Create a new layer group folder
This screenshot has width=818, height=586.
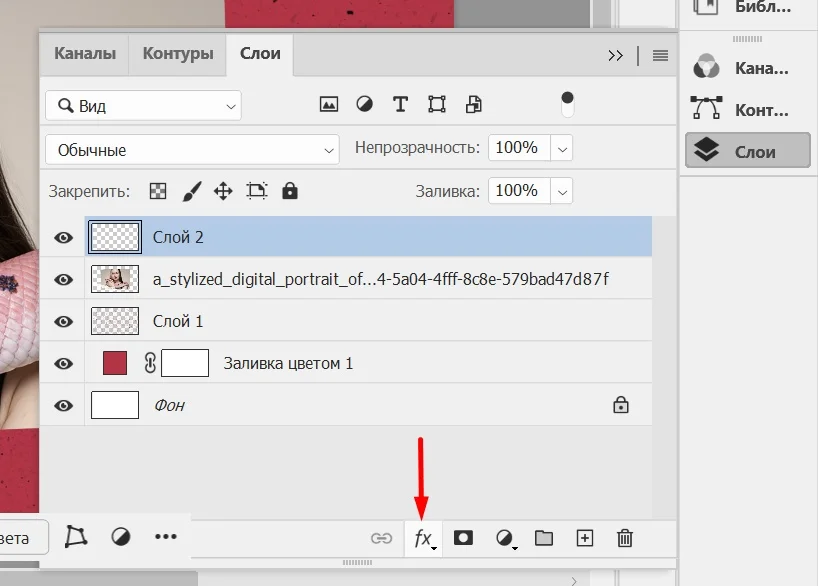click(x=544, y=537)
